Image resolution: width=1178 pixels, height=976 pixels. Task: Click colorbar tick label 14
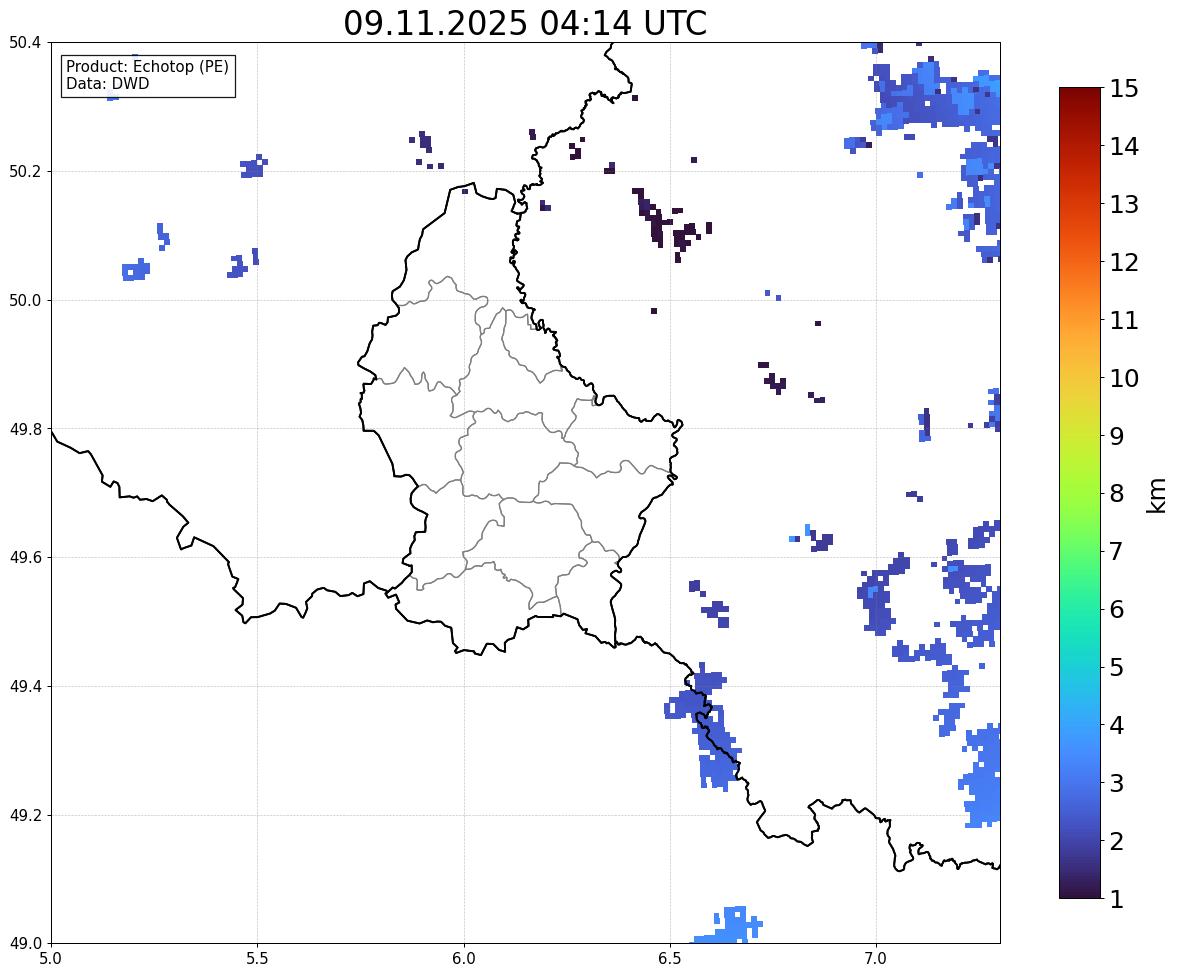[1124, 147]
